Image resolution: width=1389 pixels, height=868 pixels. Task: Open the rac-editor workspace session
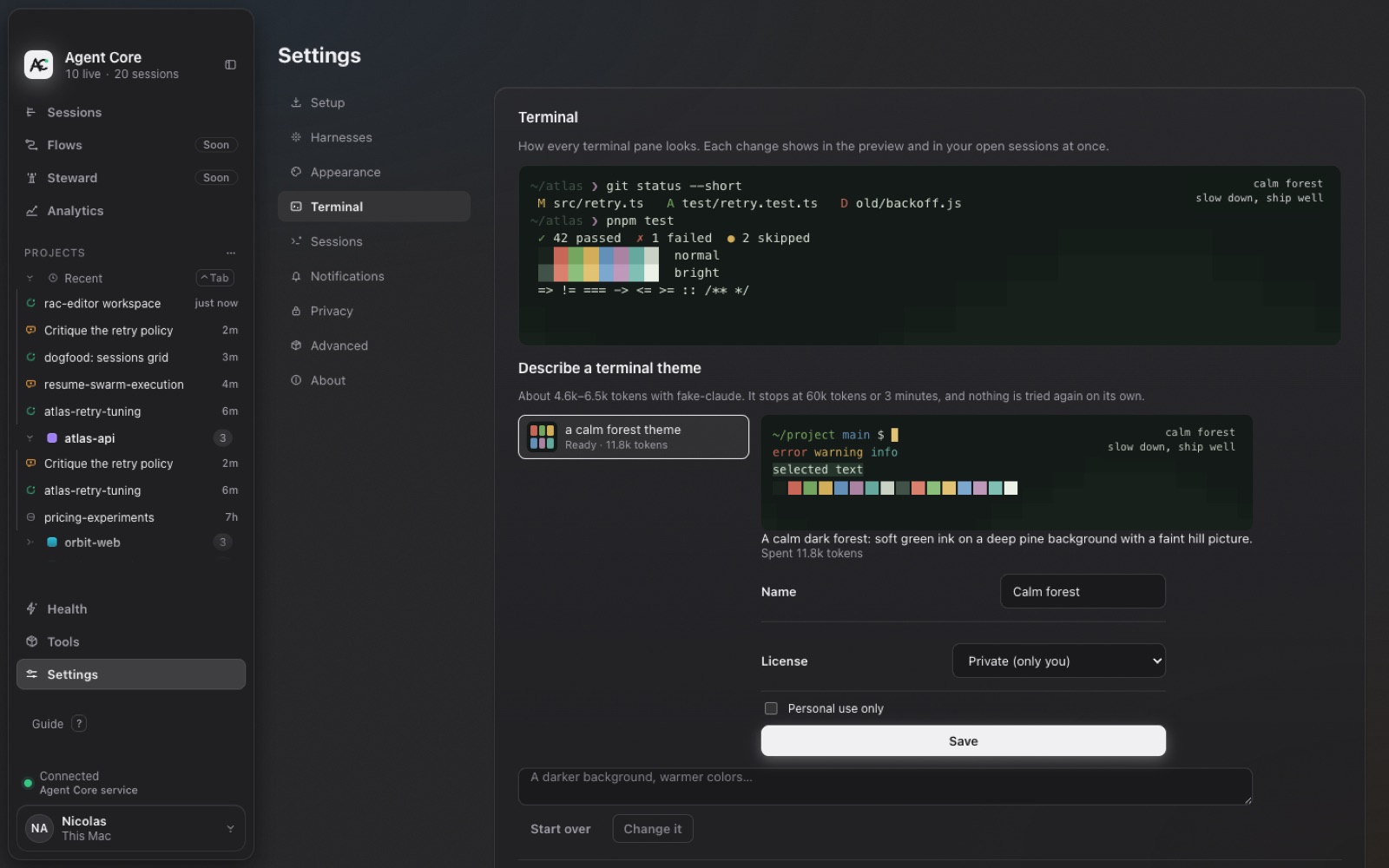pyautogui.click(x=130, y=304)
